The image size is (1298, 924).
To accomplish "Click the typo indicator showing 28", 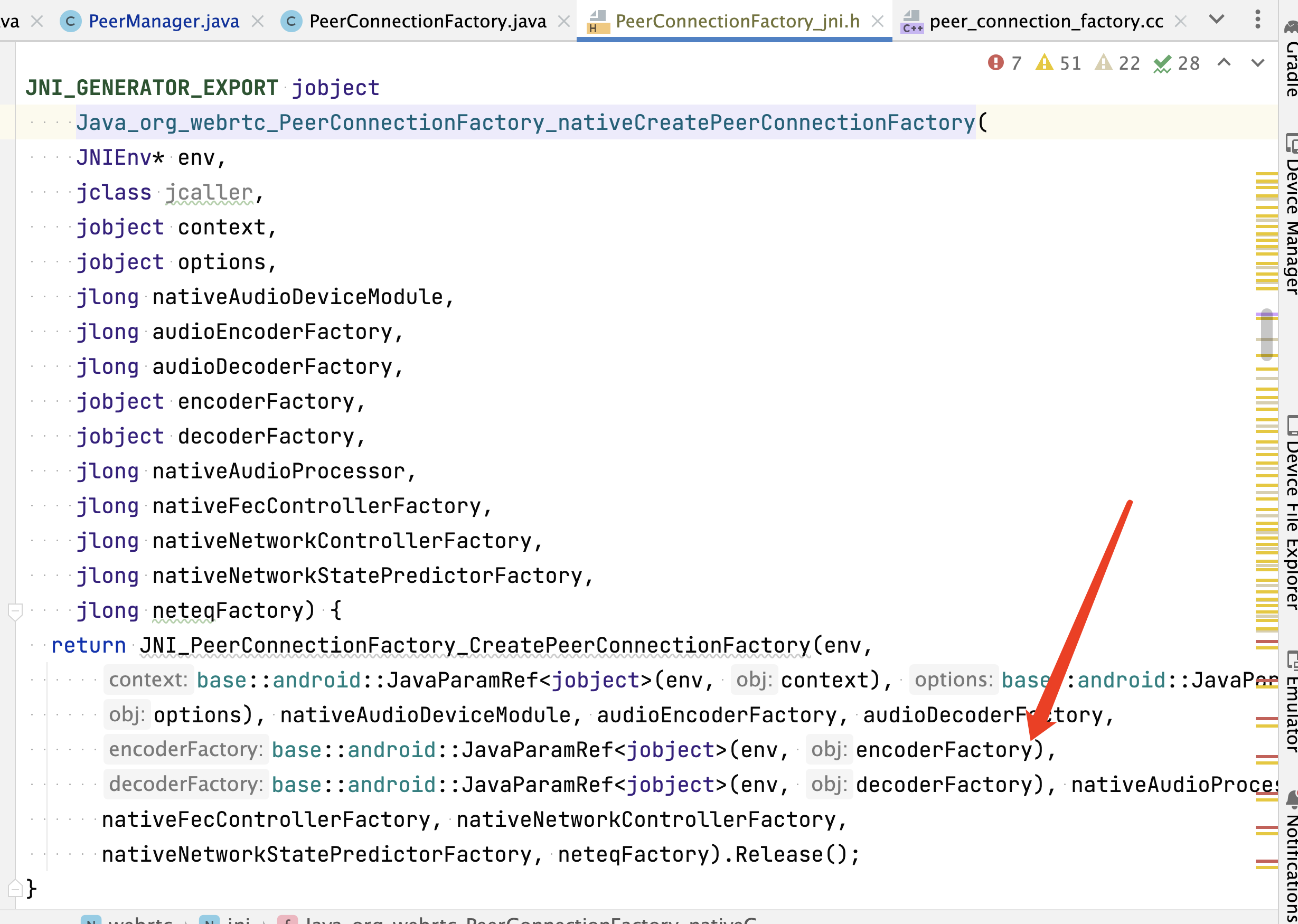I will click(1177, 63).
